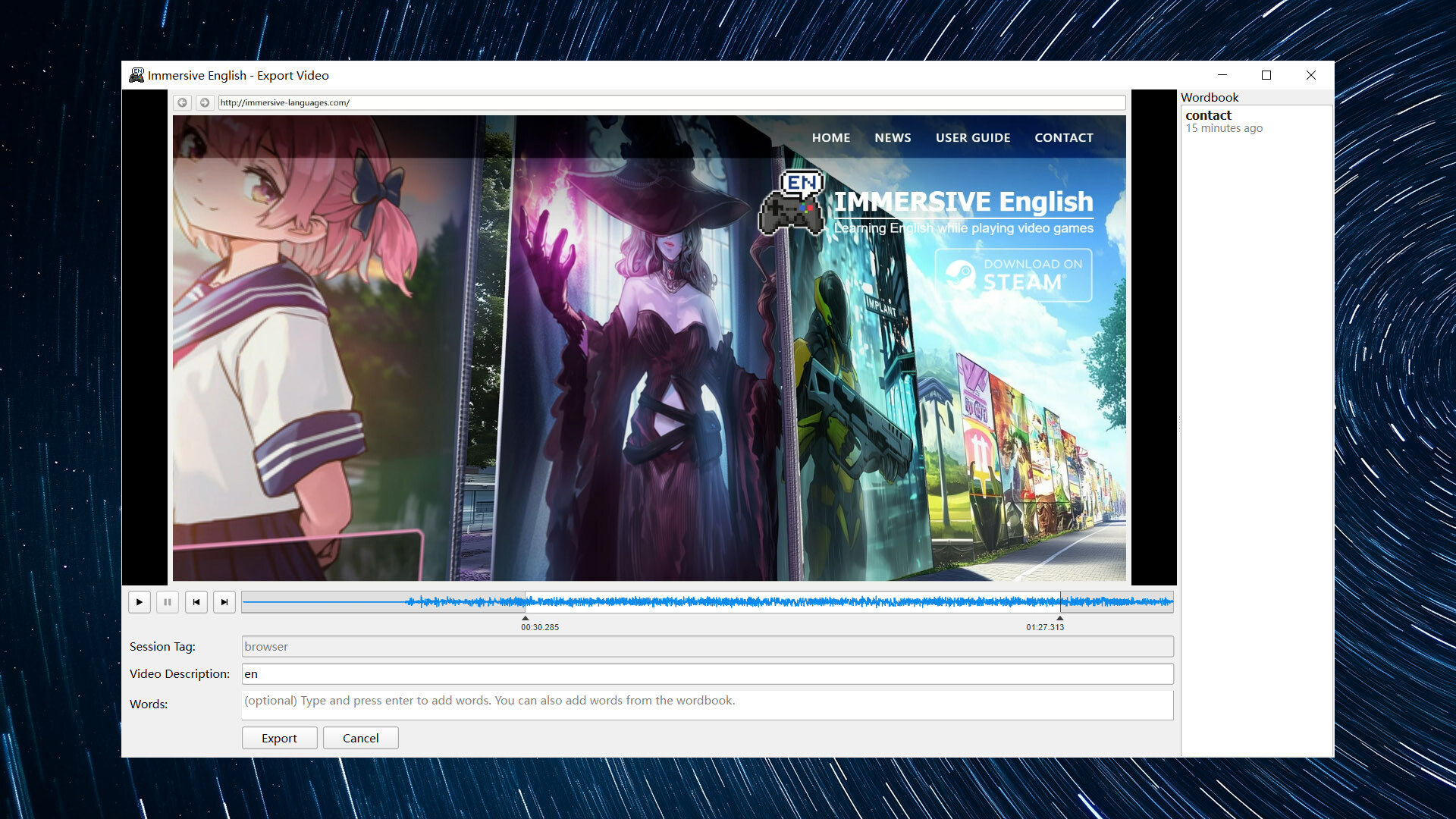Click the Words input field
Viewport: 1456px width, 819px height.
pos(706,704)
